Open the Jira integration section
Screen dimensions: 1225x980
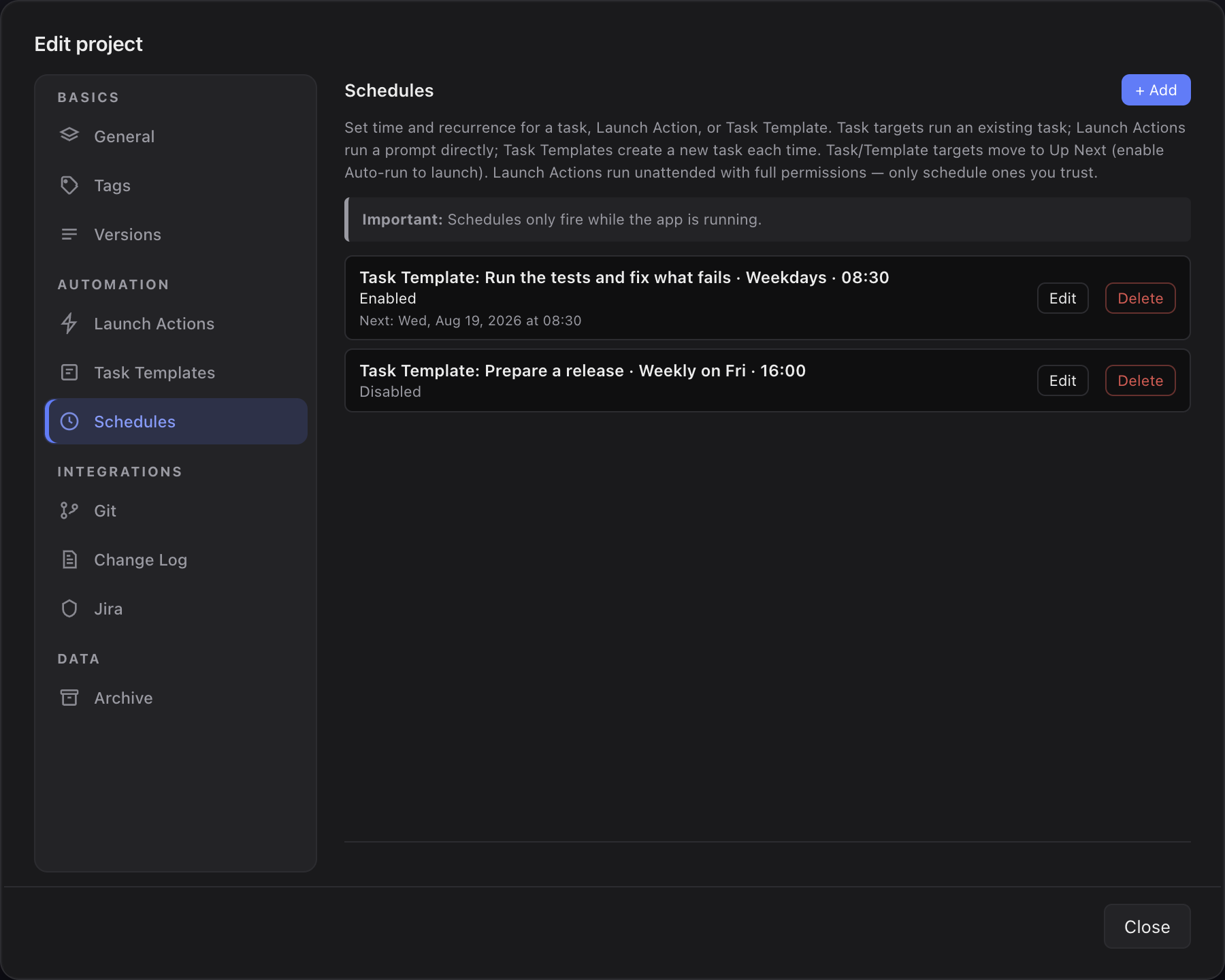click(176, 608)
